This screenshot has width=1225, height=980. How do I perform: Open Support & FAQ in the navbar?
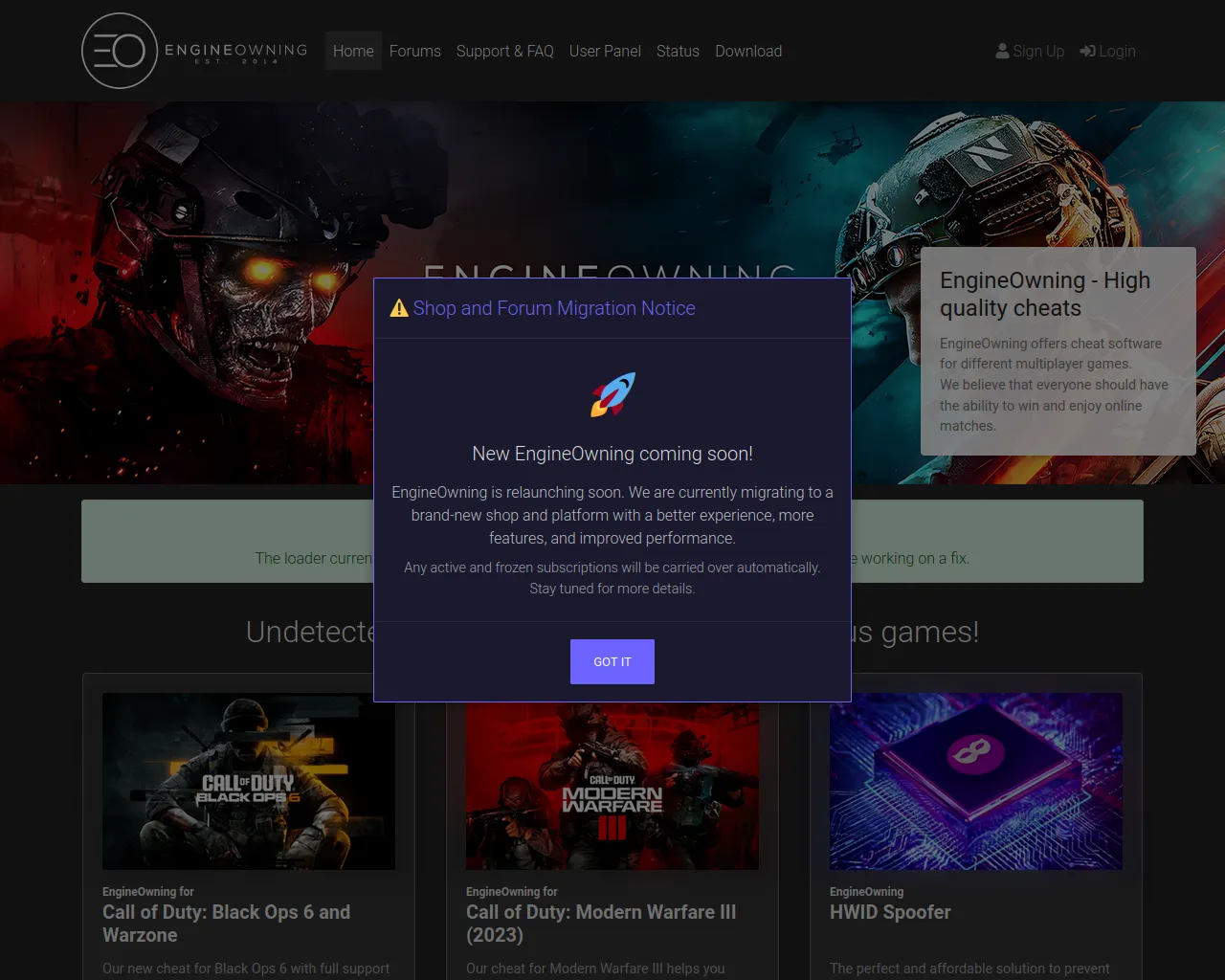pos(505,51)
